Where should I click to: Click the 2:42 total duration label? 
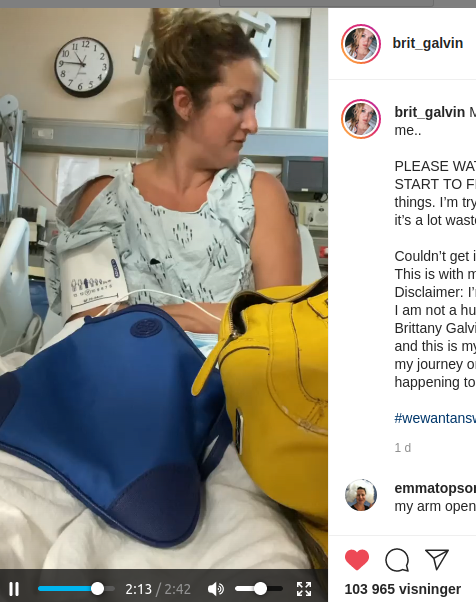point(178,589)
